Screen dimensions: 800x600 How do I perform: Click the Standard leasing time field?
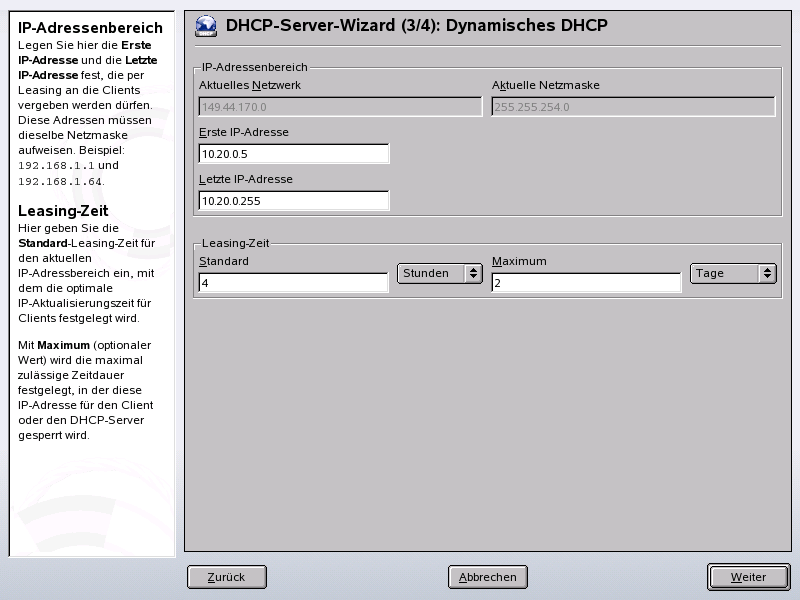point(295,282)
